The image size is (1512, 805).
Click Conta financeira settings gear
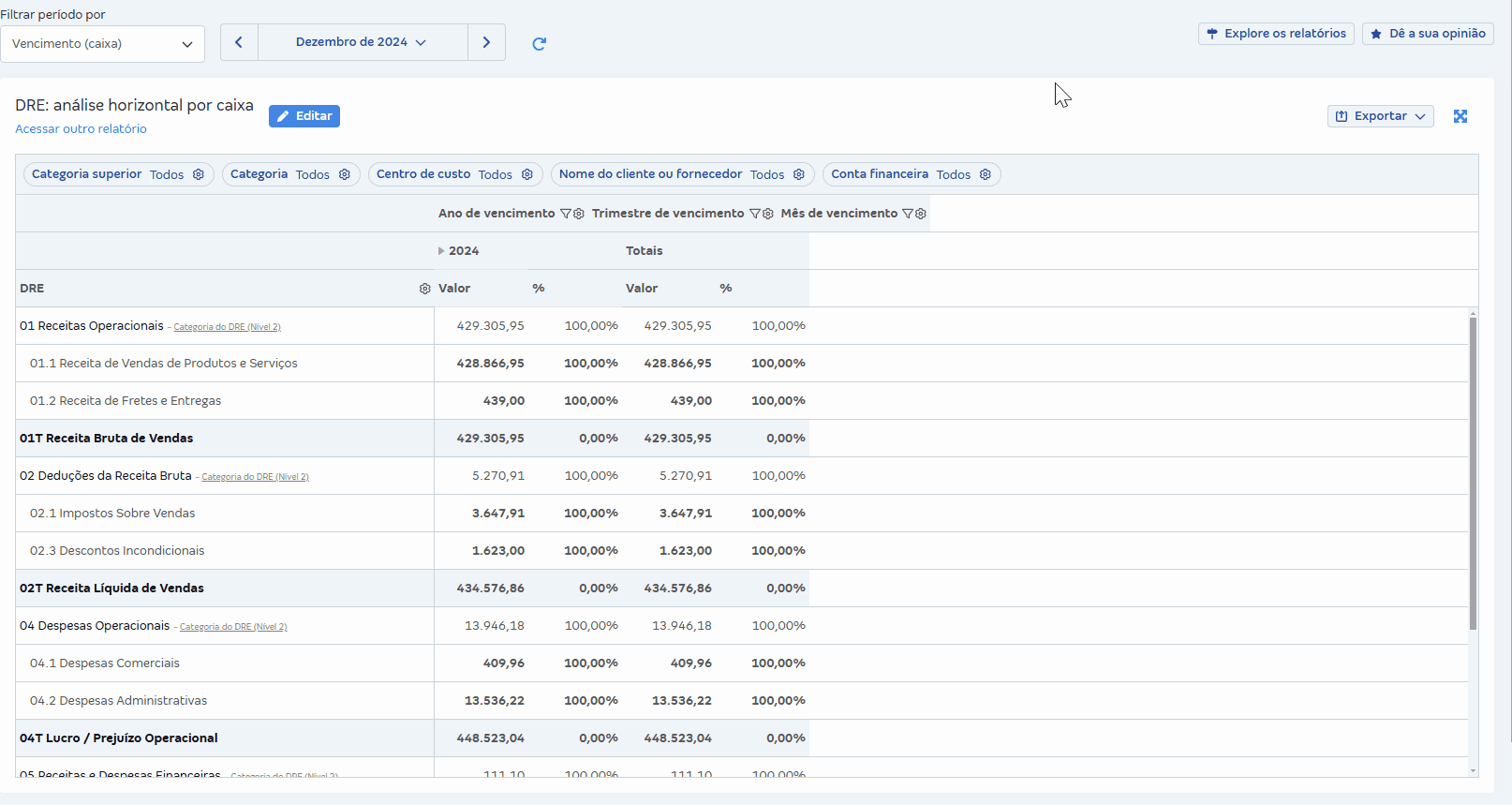(986, 174)
